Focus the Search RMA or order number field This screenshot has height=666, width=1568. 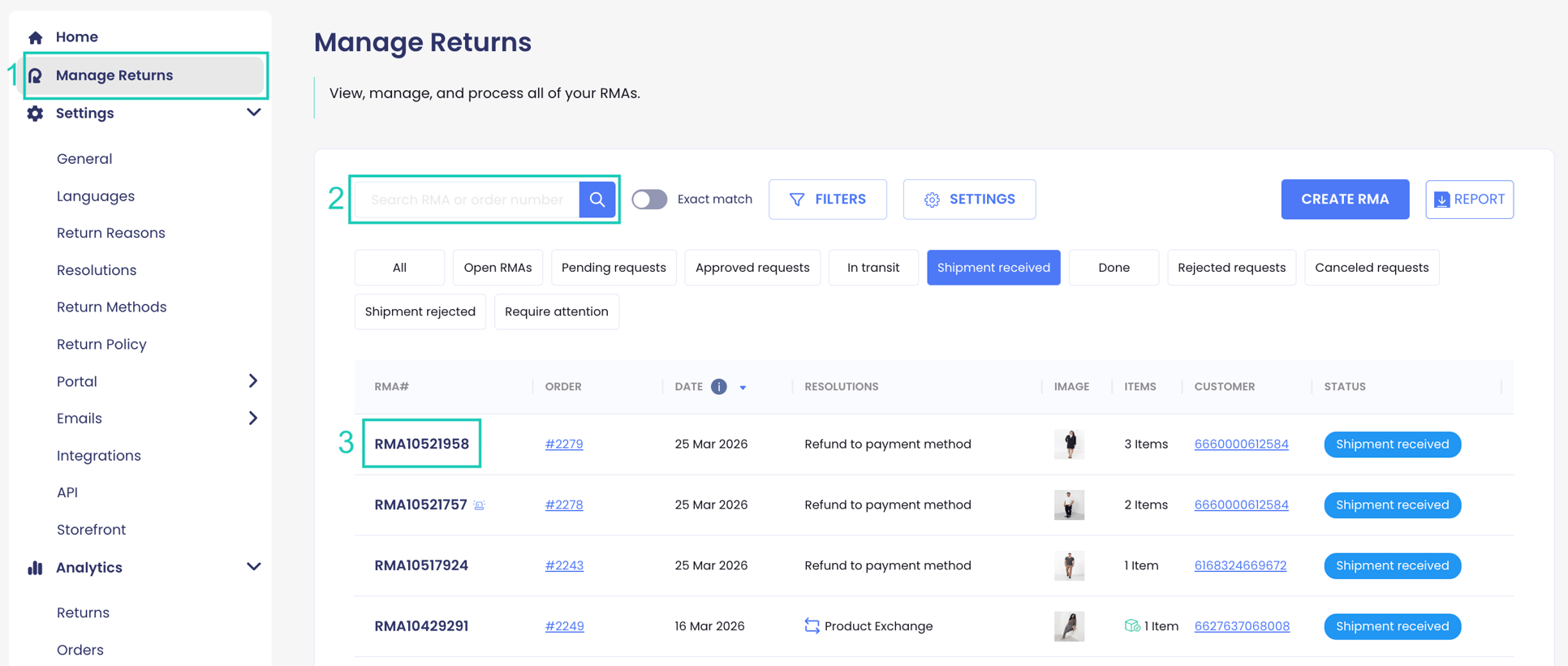(467, 200)
